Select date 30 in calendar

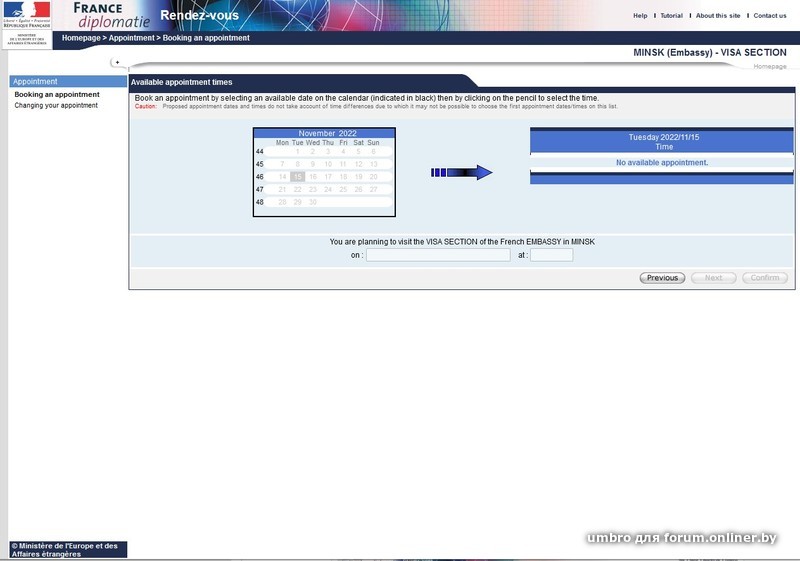point(313,202)
